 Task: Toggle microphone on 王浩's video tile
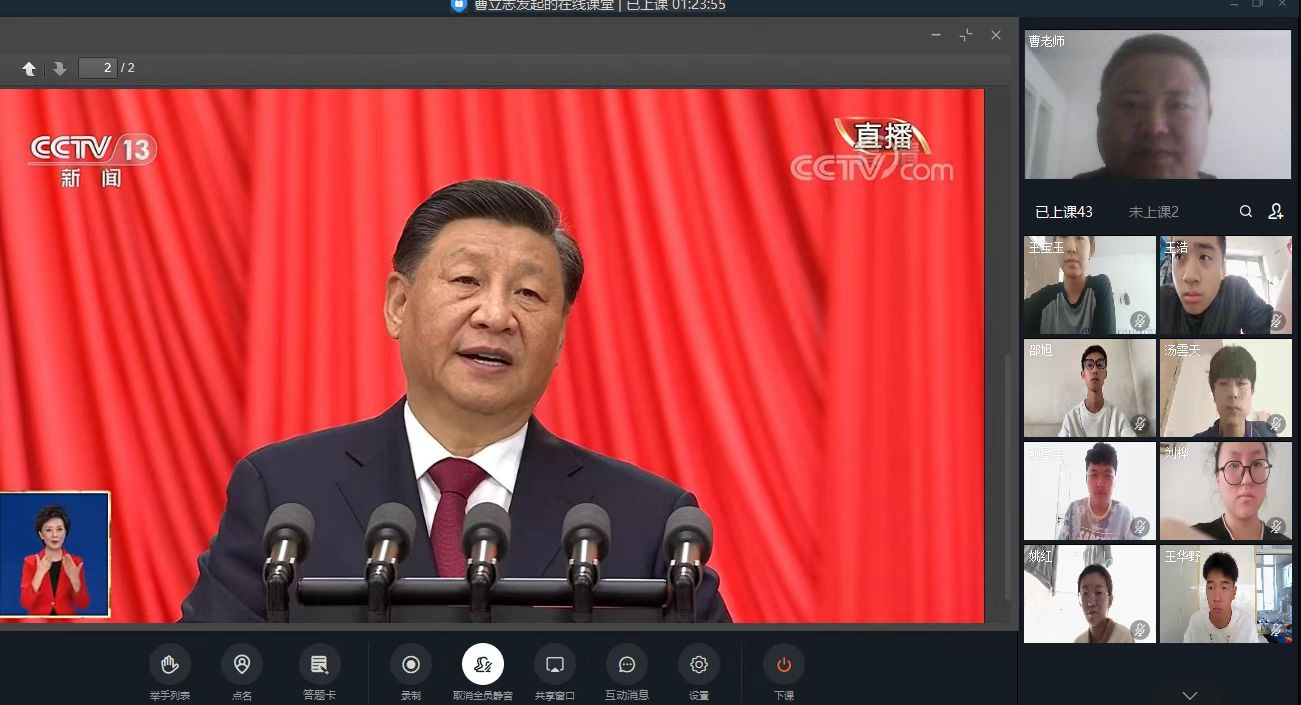(1276, 321)
